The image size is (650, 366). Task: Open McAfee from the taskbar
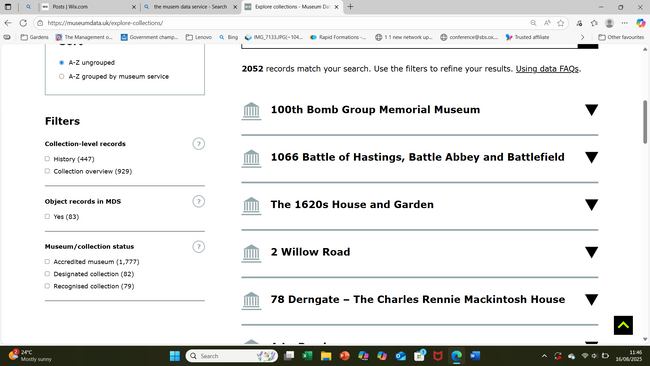[438, 356]
